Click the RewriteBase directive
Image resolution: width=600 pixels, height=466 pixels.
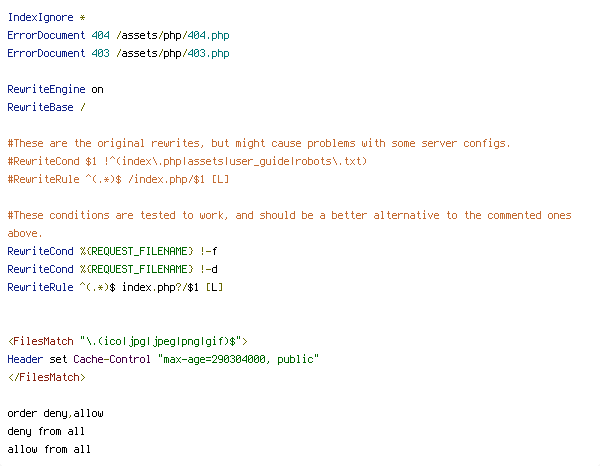[x=40, y=108]
